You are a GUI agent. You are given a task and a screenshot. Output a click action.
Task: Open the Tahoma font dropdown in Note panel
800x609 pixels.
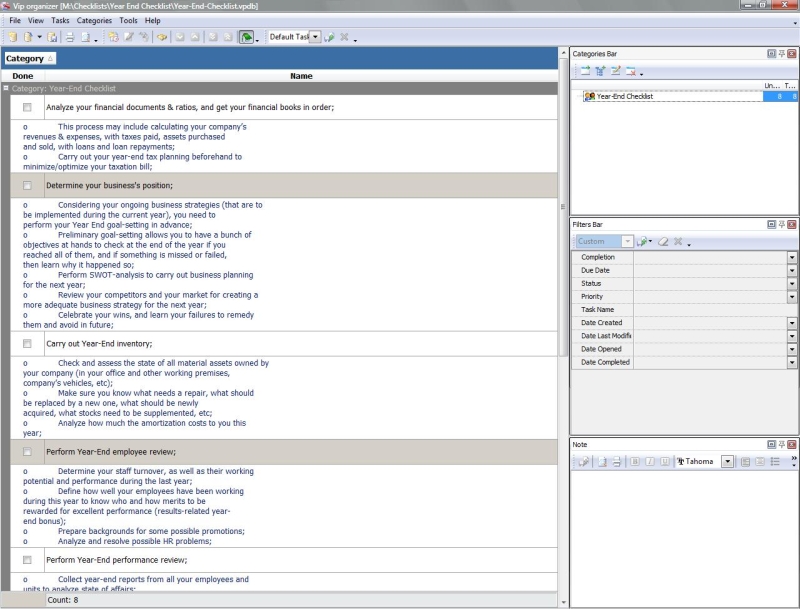pos(728,461)
